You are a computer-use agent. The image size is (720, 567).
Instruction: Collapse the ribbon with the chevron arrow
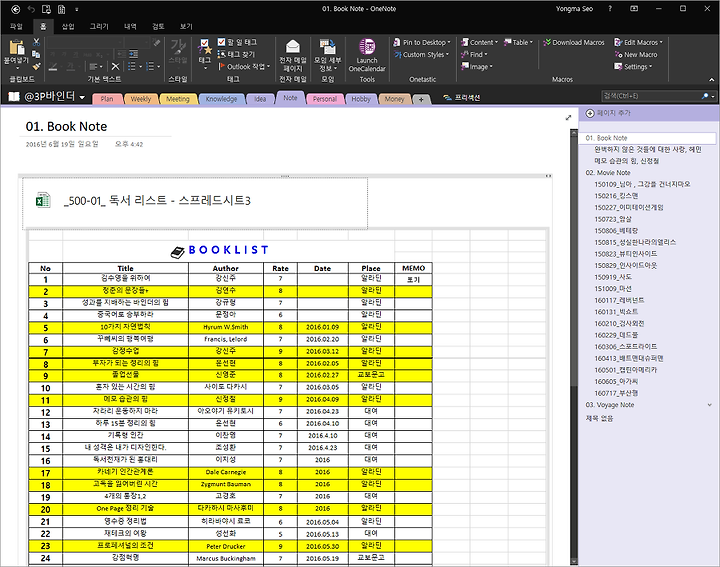pyautogui.click(x=711, y=79)
